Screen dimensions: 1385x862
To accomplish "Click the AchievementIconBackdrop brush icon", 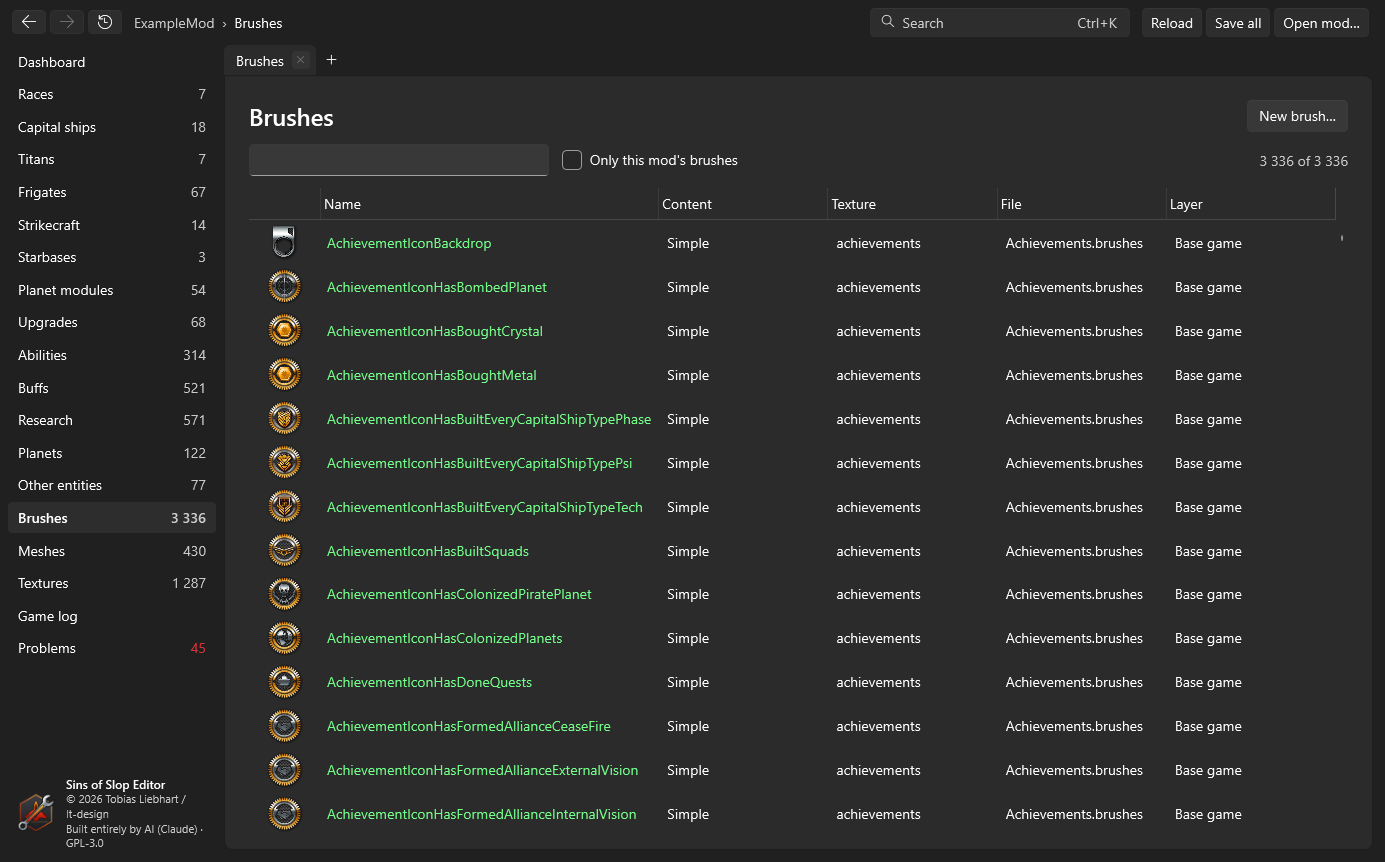I will (284, 243).
